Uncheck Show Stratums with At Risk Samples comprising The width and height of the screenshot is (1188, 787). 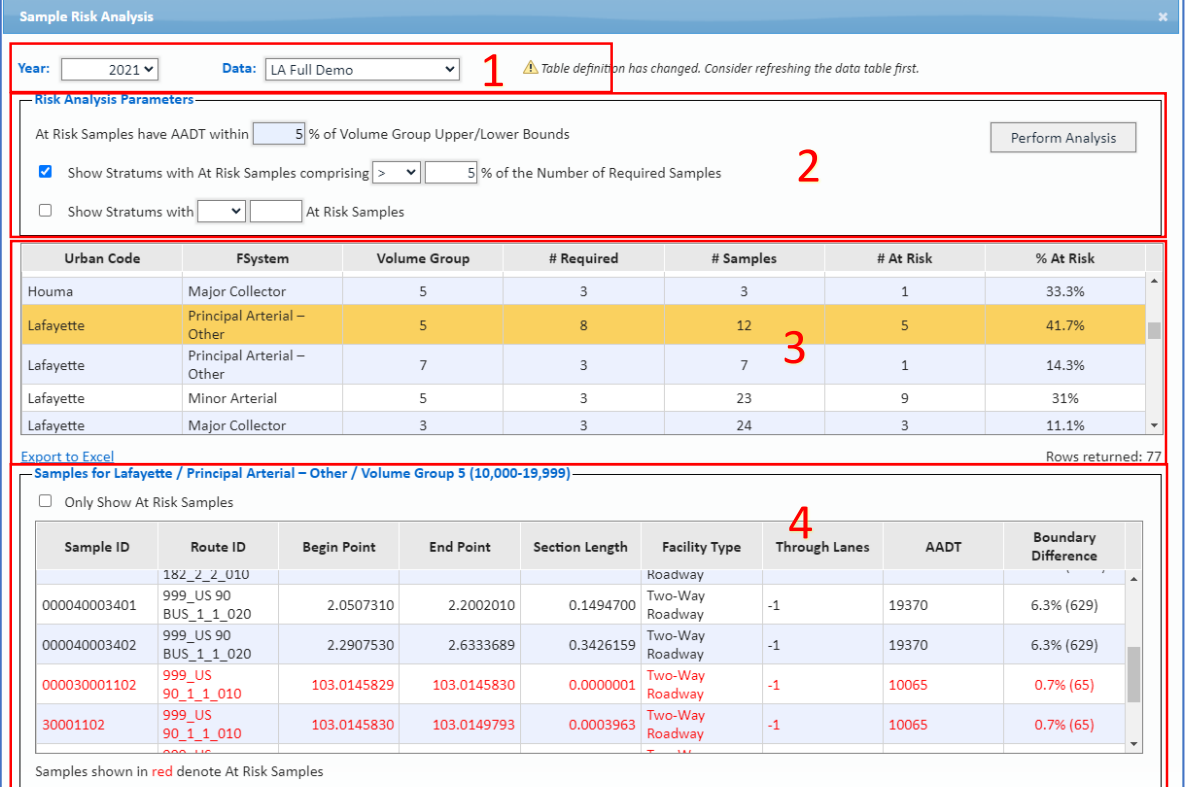(45, 172)
